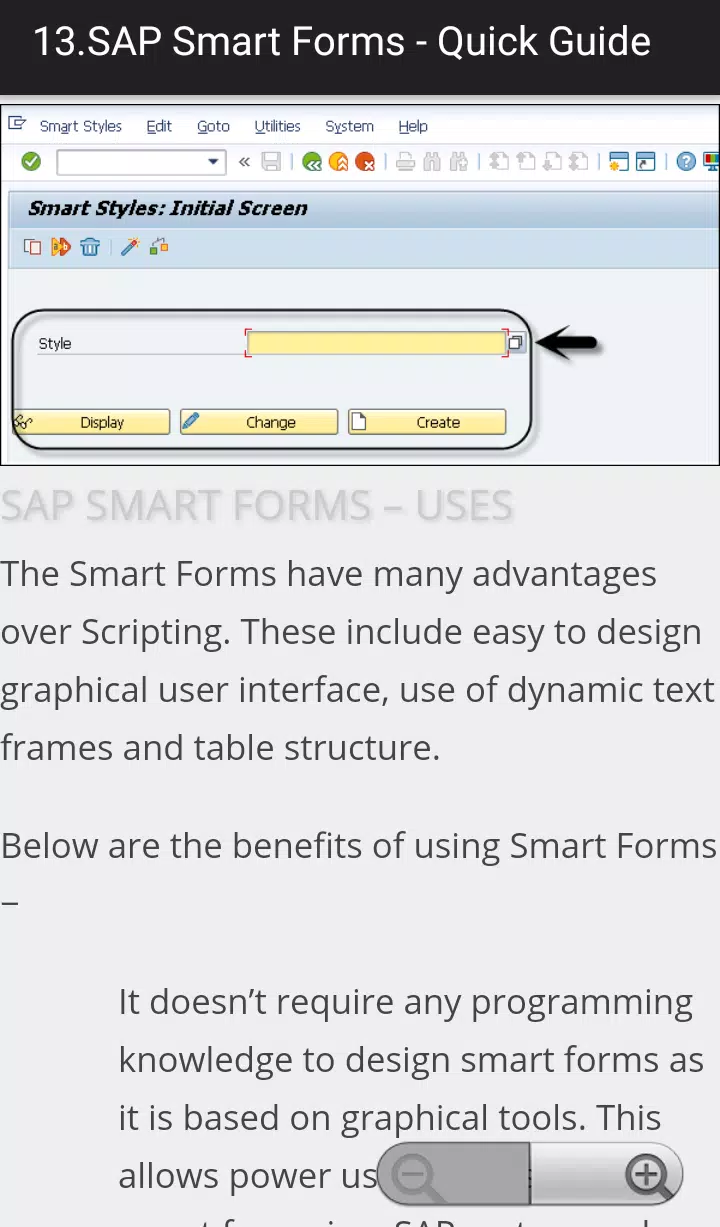This screenshot has height=1227, width=720.
Task: Click the Customize Local Layout monitor icon
Action: [x=711, y=161]
